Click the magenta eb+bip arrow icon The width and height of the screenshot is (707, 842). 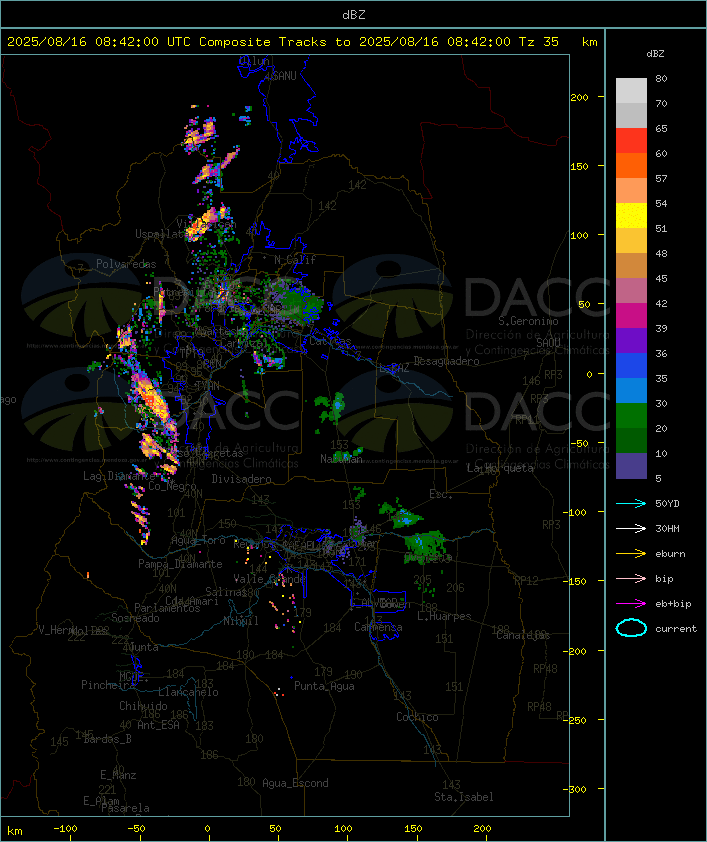coord(631,604)
